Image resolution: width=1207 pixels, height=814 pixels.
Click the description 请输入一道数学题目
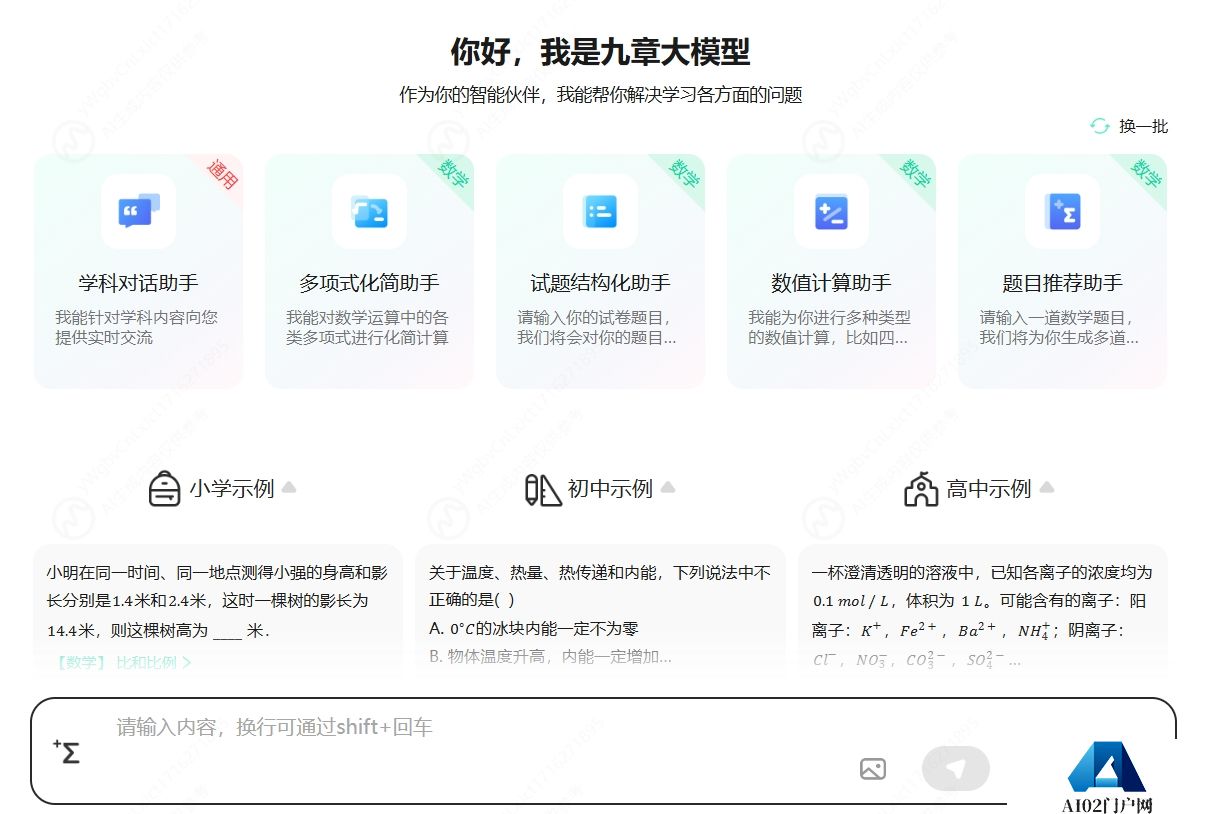point(1059,327)
